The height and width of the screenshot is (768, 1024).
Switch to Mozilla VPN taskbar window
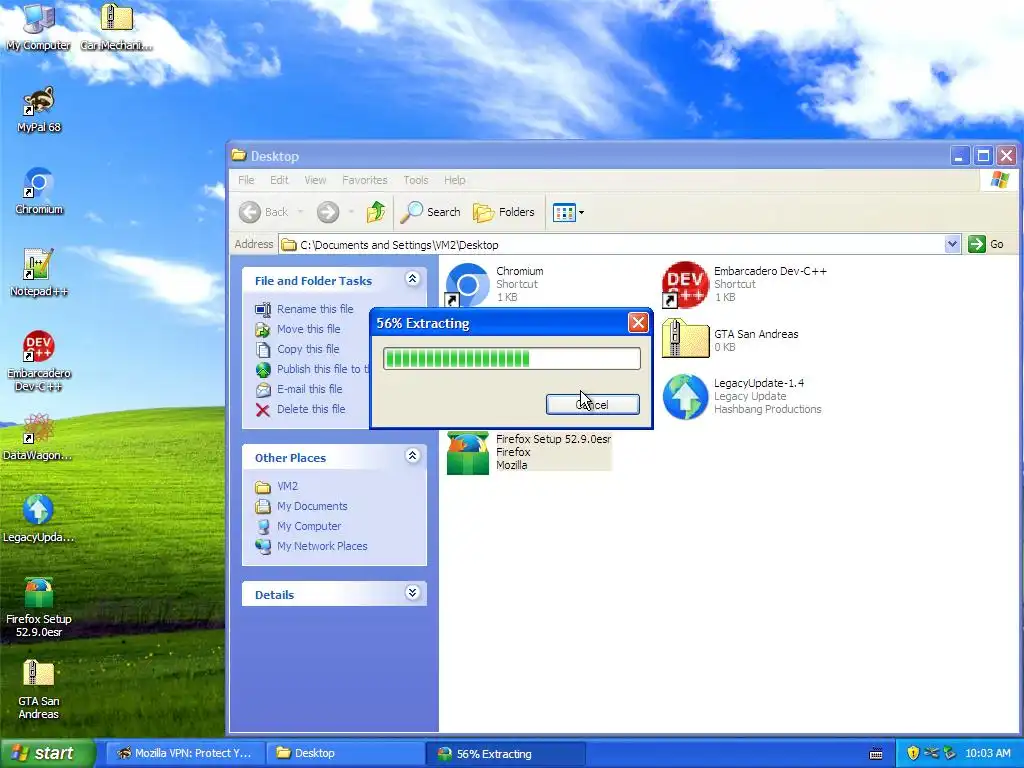pyautogui.click(x=185, y=753)
